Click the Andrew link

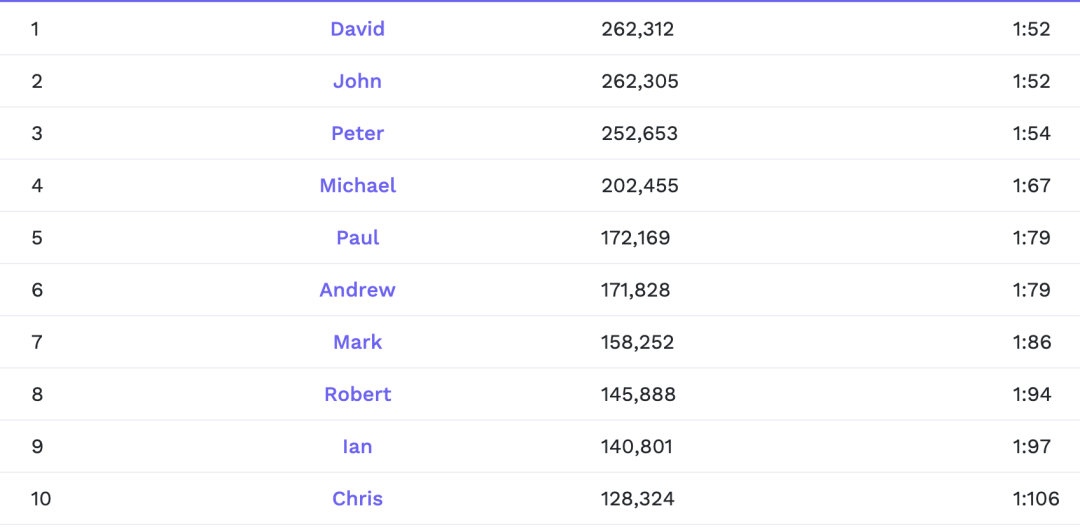tap(357, 290)
